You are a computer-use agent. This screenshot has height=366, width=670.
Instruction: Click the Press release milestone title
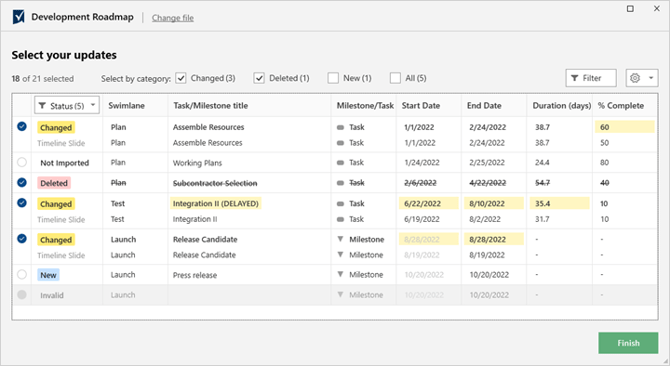click(195, 275)
